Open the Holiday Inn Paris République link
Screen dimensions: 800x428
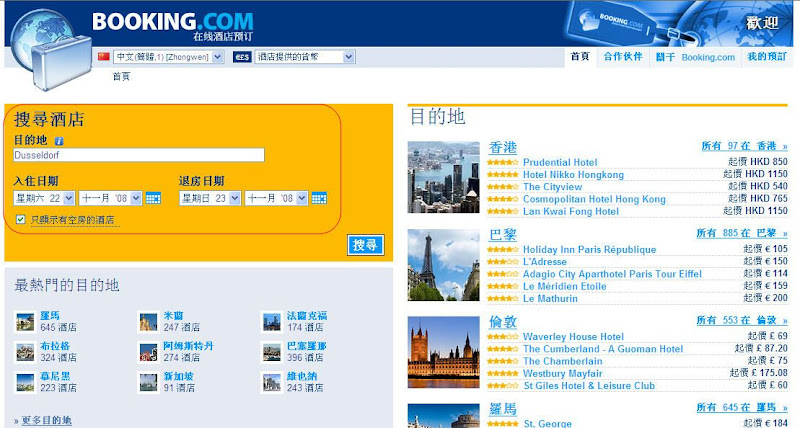[x=590, y=249]
